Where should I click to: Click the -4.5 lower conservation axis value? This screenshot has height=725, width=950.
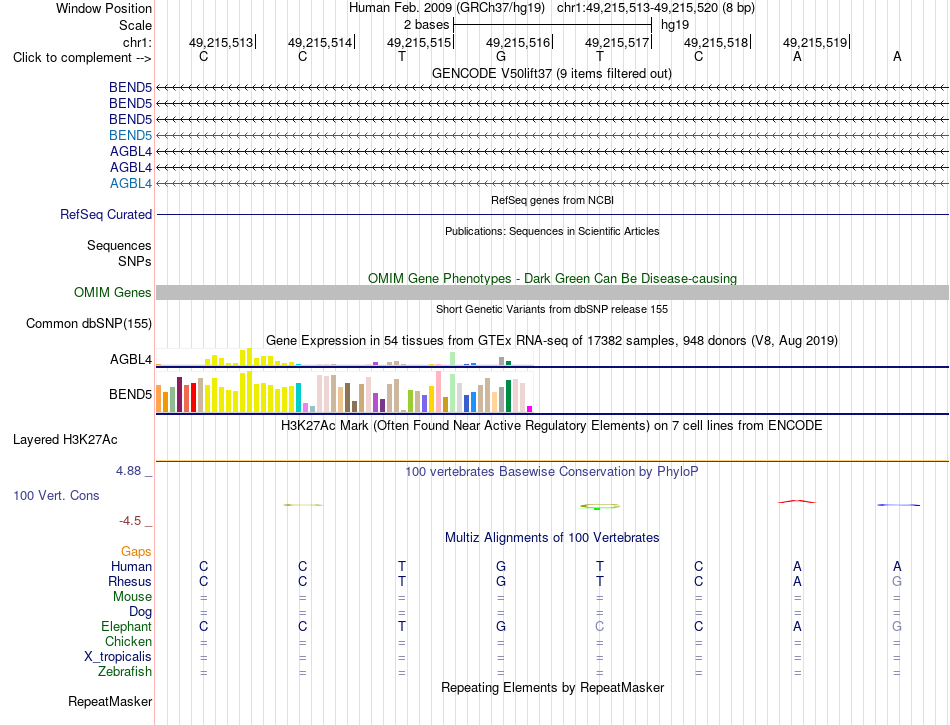coord(130,521)
